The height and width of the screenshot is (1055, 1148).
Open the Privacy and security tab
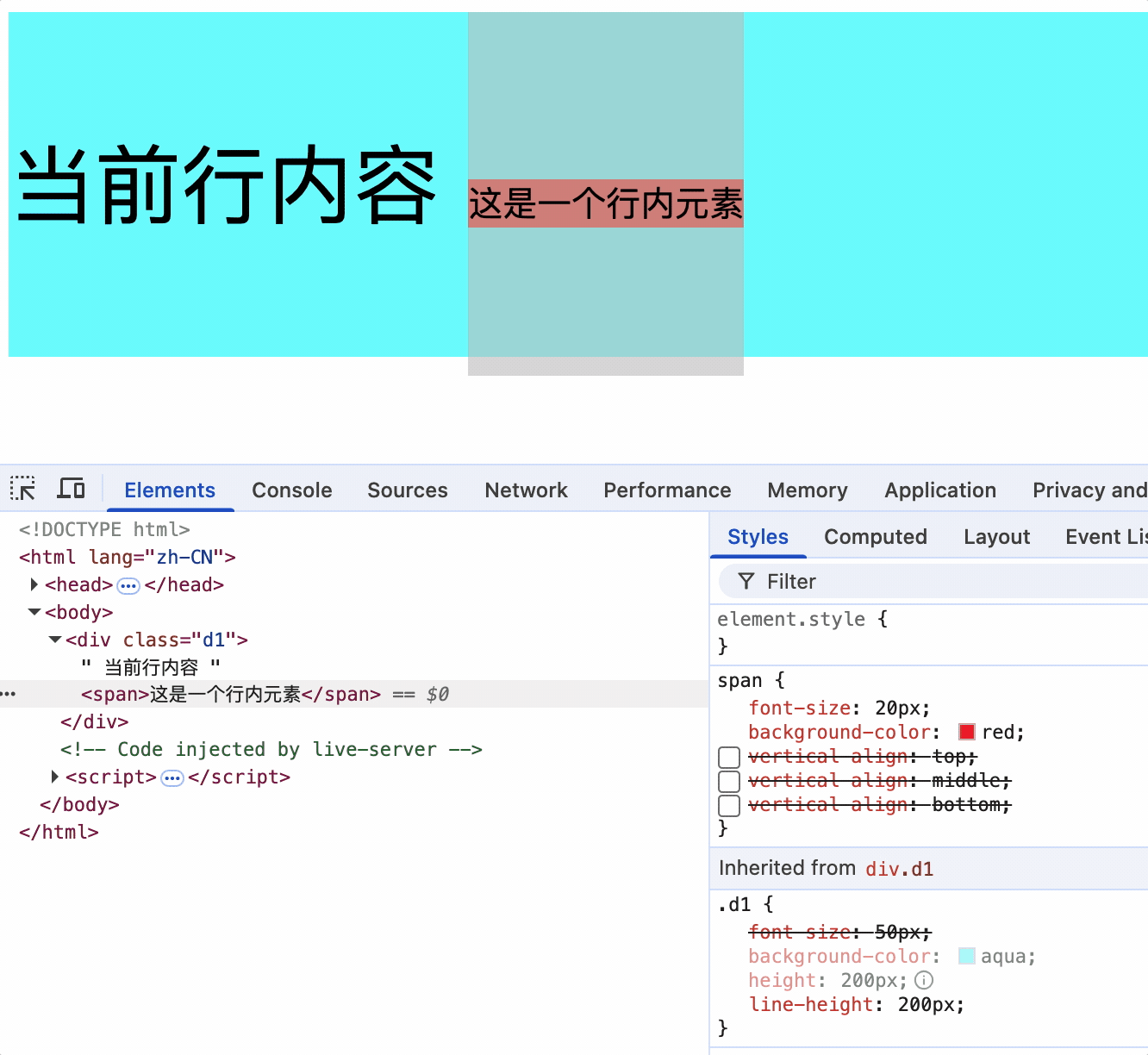coord(1089,490)
